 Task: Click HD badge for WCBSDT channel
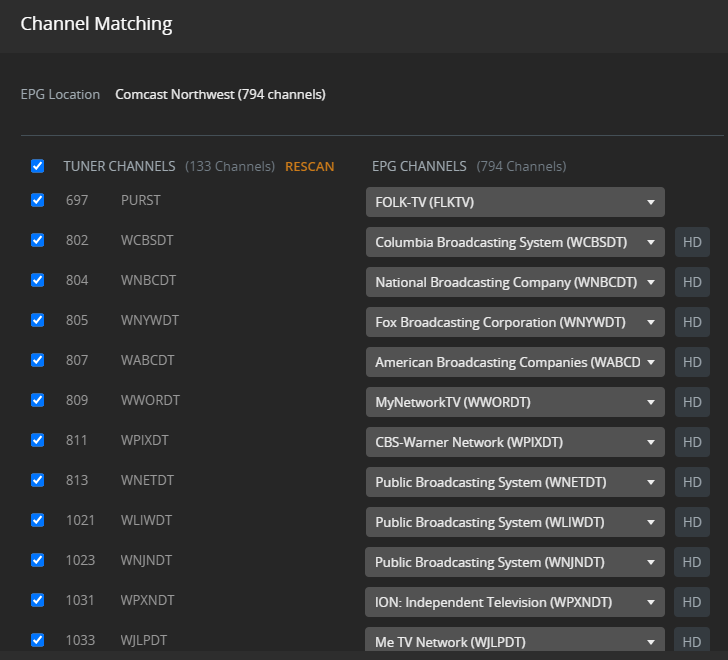tap(692, 241)
